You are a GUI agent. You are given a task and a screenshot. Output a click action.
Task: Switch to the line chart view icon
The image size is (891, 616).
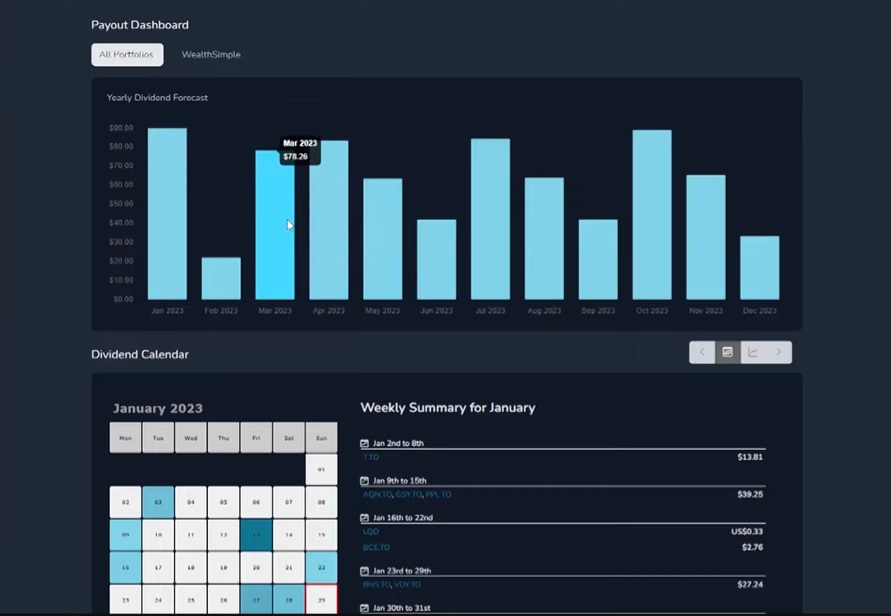(752, 352)
